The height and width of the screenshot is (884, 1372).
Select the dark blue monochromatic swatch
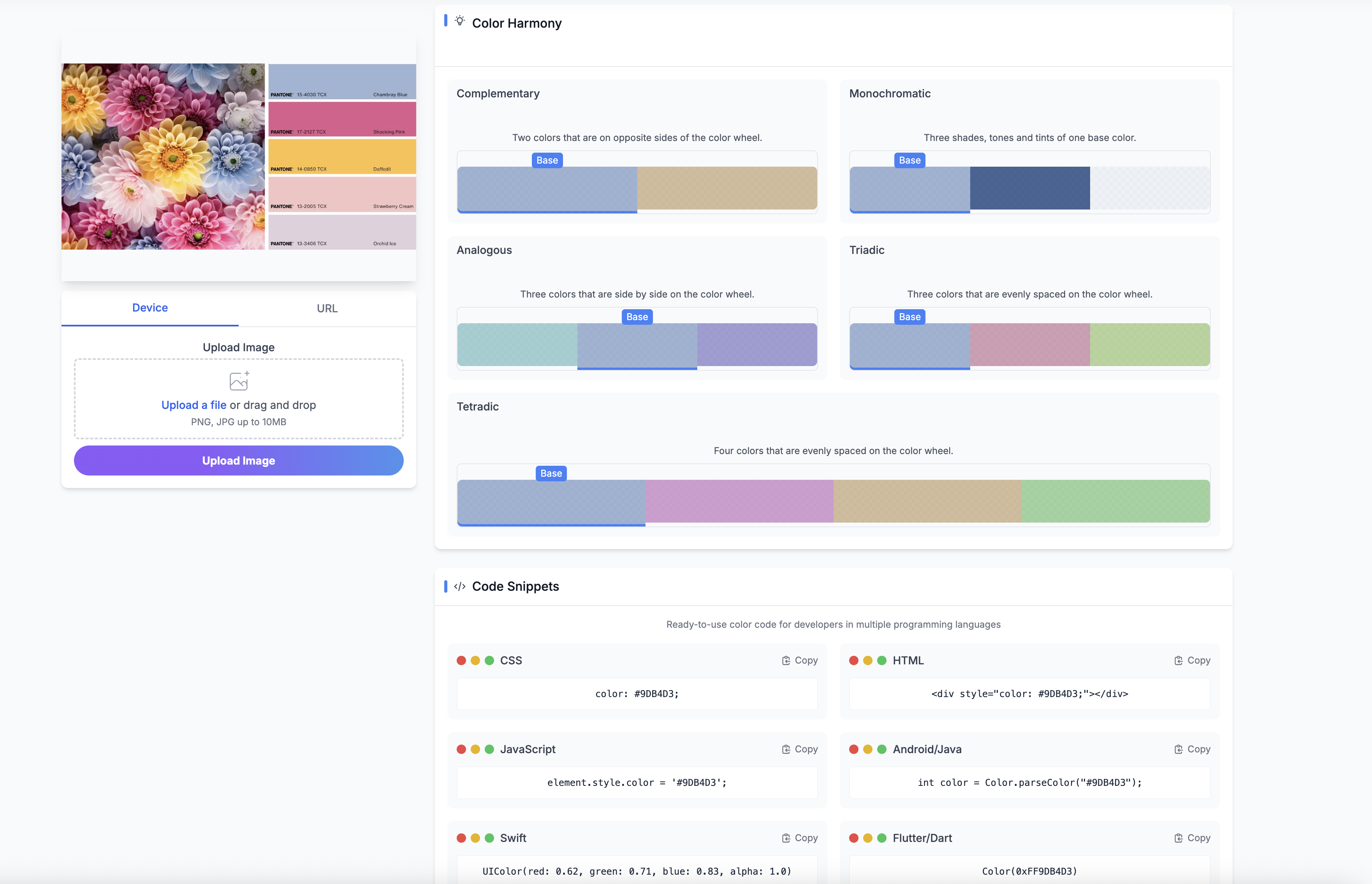click(x=1029, y=188)
